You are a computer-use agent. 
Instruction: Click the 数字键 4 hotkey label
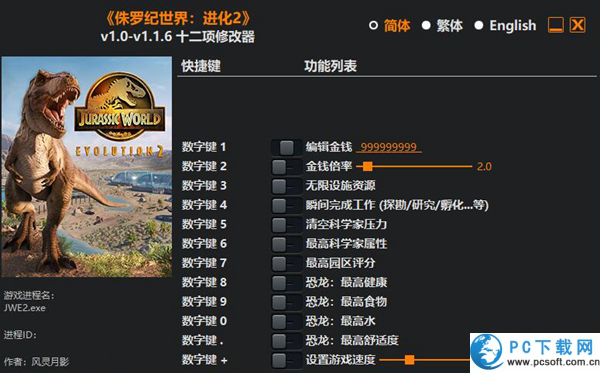tap(204, 205)
